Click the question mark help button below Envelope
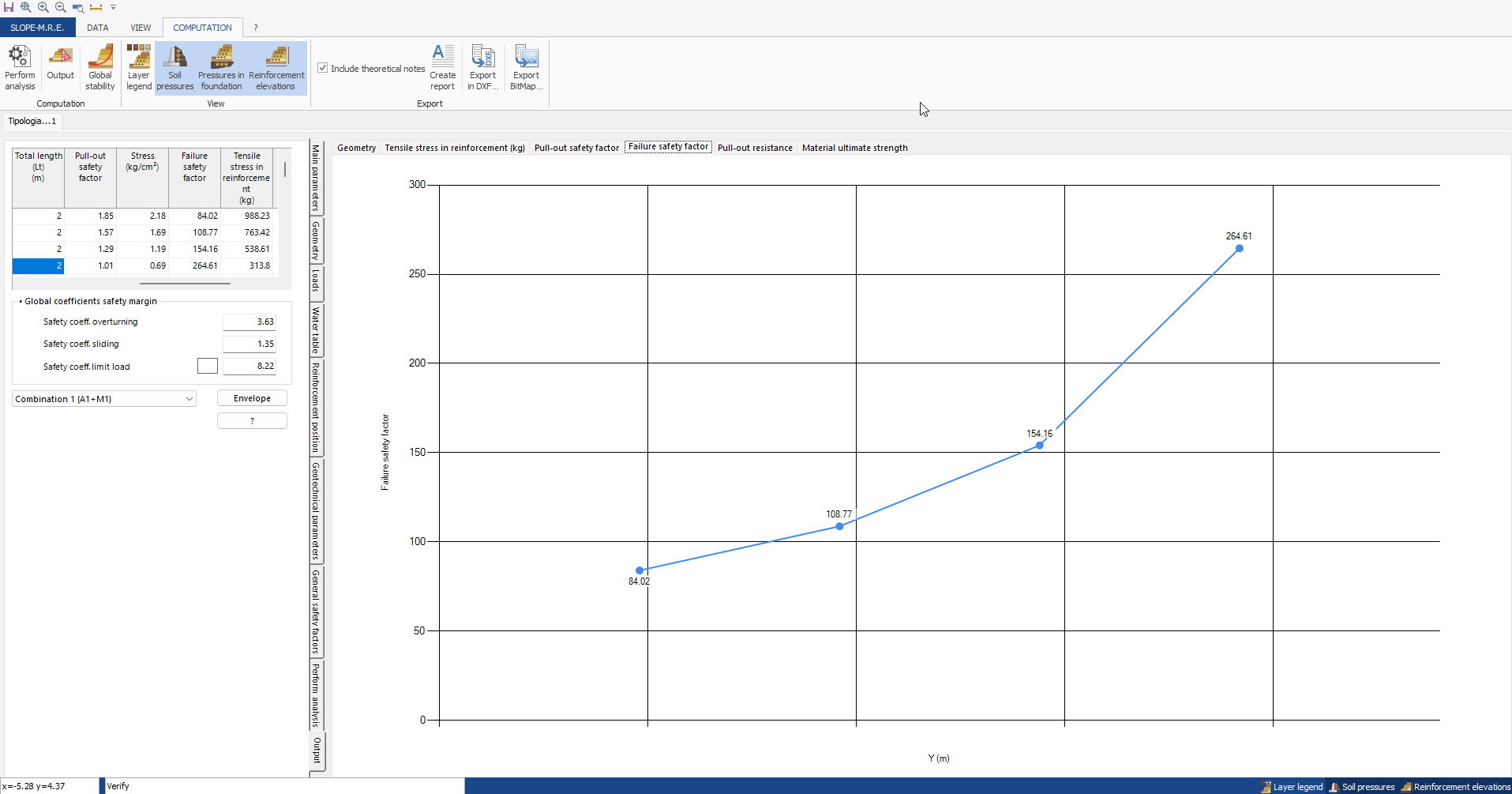Viewport: 1512px width, 794px height. coord(252,421)
